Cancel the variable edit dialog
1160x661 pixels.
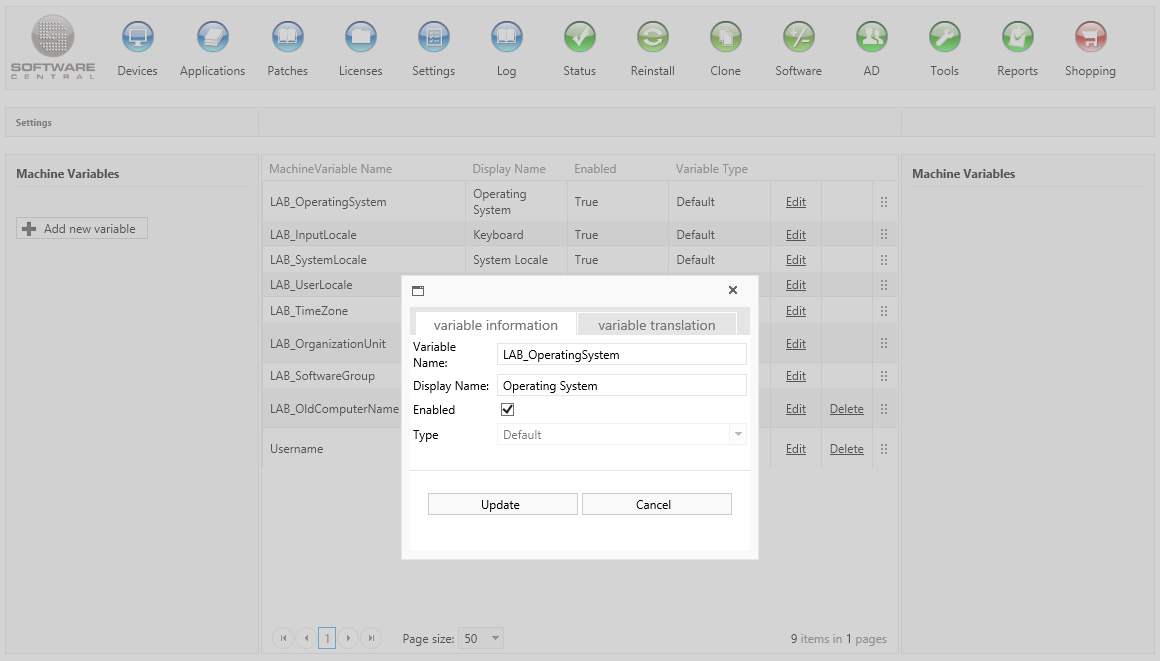656,505
